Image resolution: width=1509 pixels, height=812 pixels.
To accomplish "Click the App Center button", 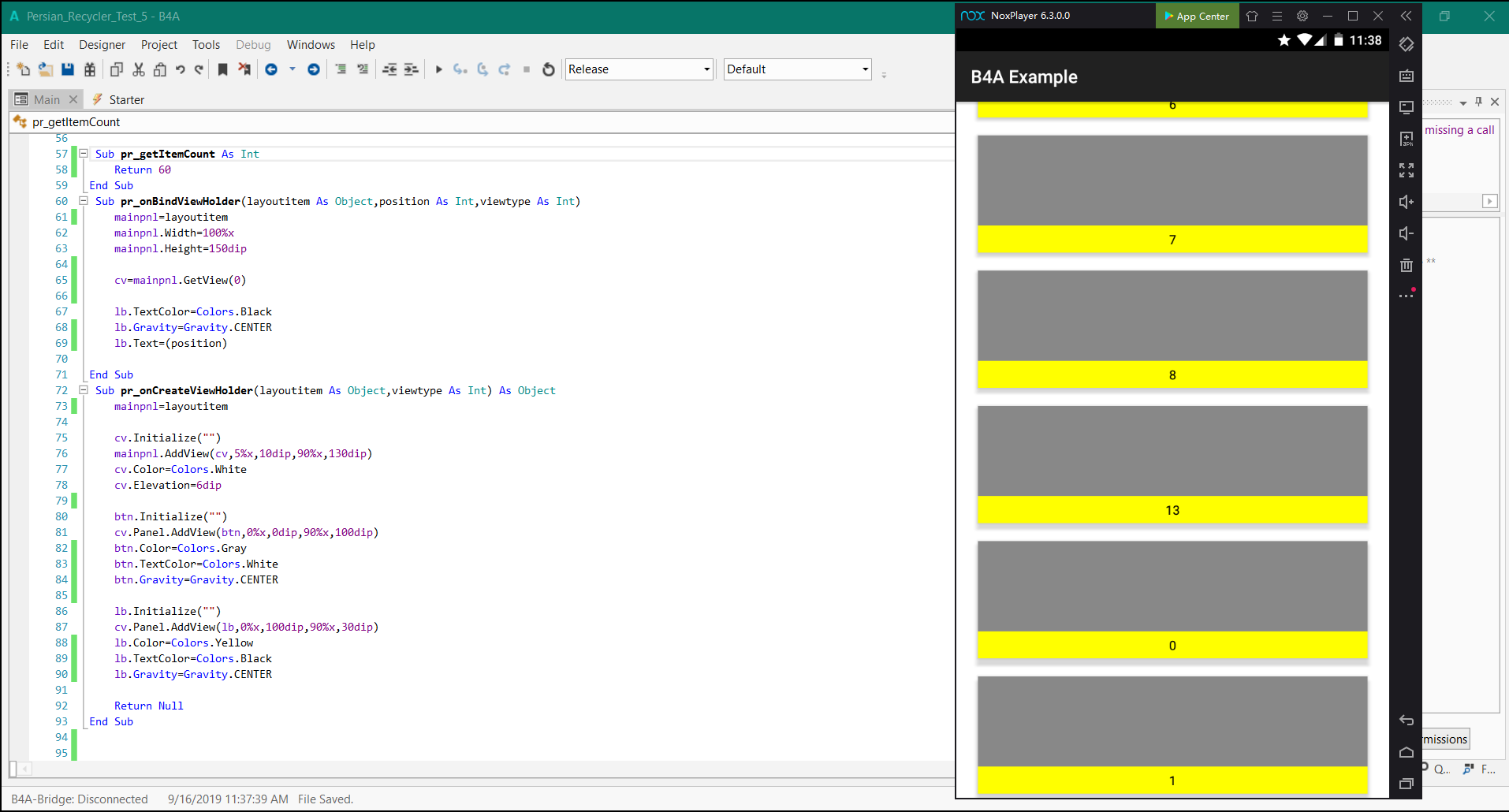I will 1197,16.
